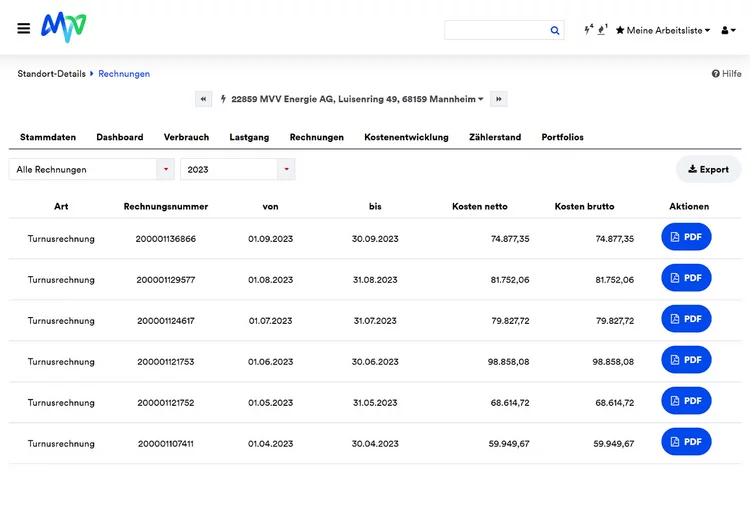The image size is (750, 510).
Task: Open the hamburger navigation menu
Action: click(23, 28)
